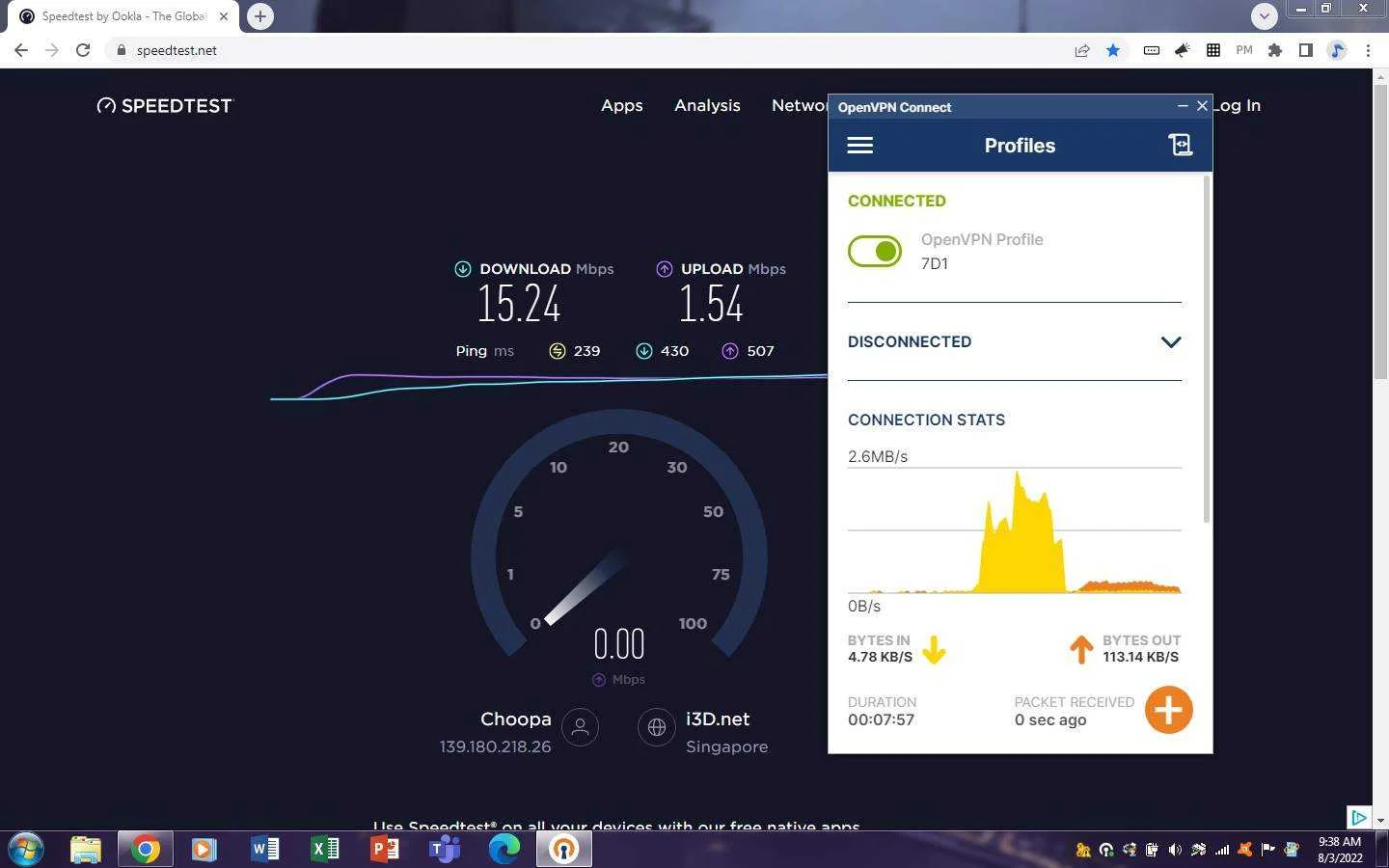
Task: Click the ad choices icon
Action: 1358,818
